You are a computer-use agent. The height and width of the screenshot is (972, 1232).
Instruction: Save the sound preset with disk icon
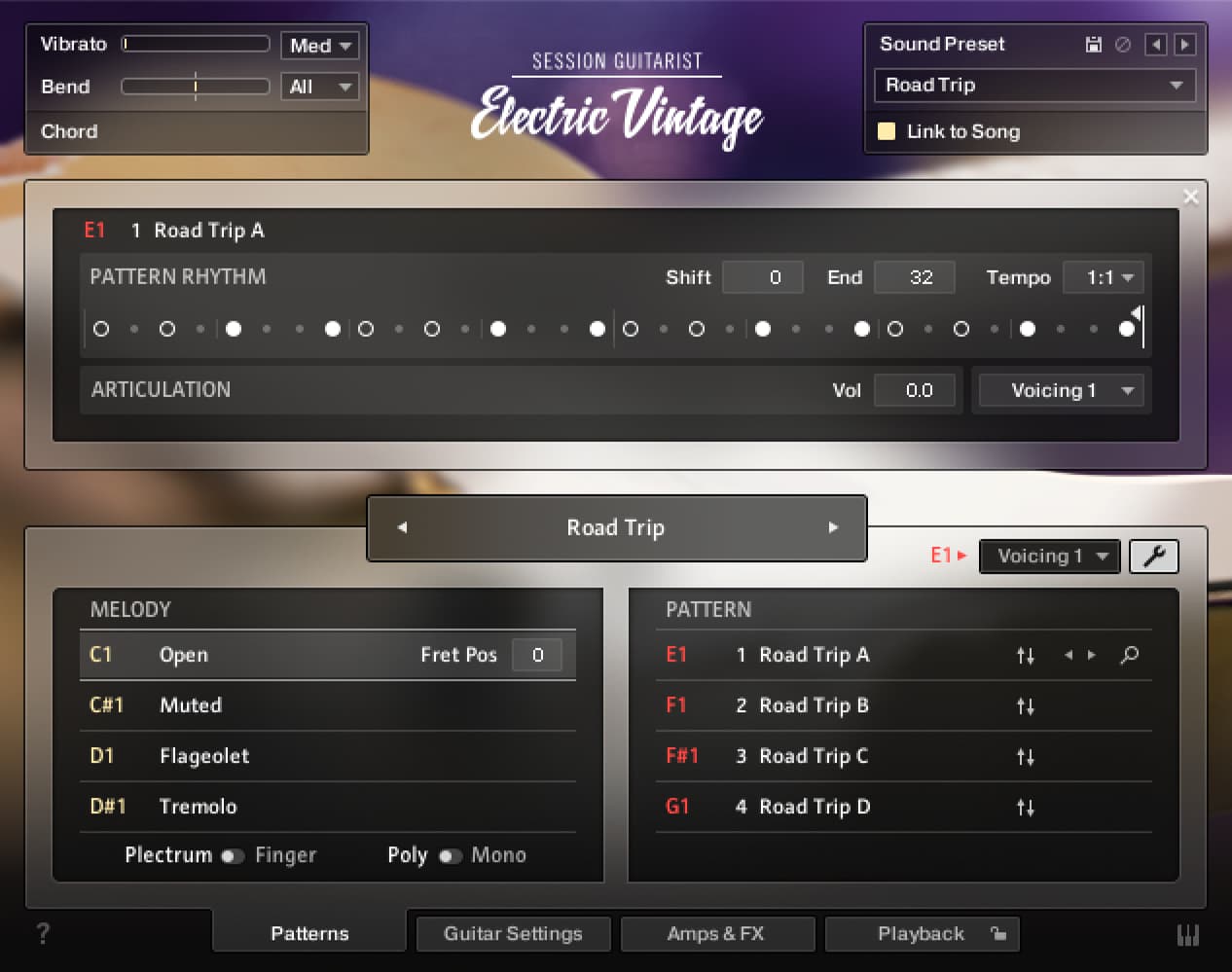(x=1094, y=44)
